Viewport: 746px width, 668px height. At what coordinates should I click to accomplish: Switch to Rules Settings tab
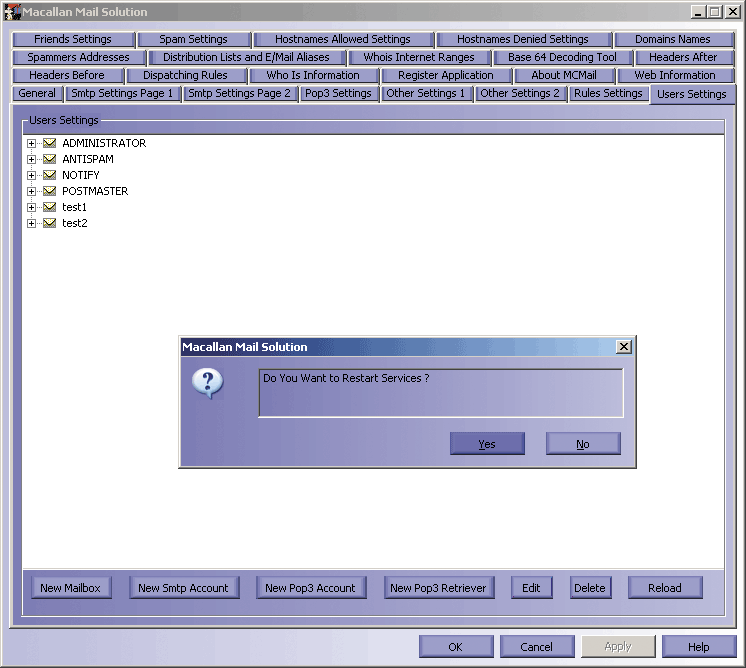[609, 93]
